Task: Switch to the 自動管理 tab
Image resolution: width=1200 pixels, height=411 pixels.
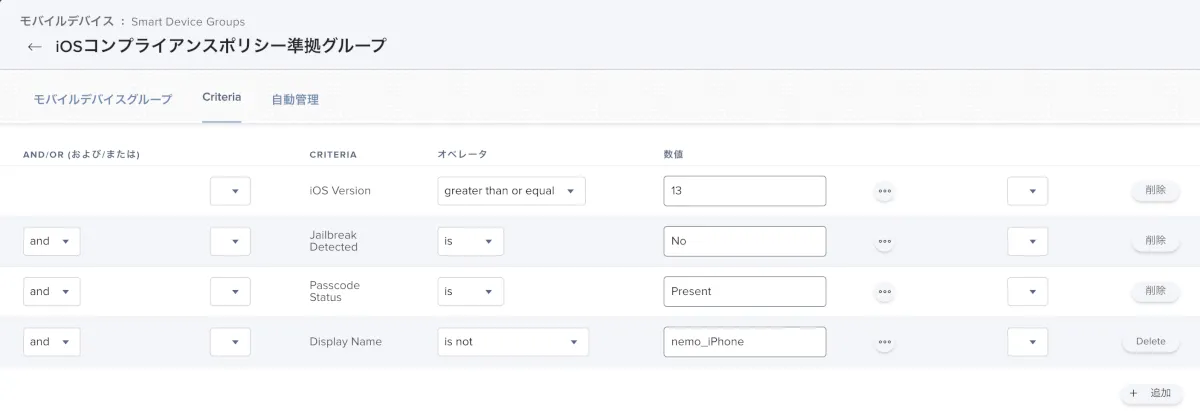Action: click(x=295, y=100)
